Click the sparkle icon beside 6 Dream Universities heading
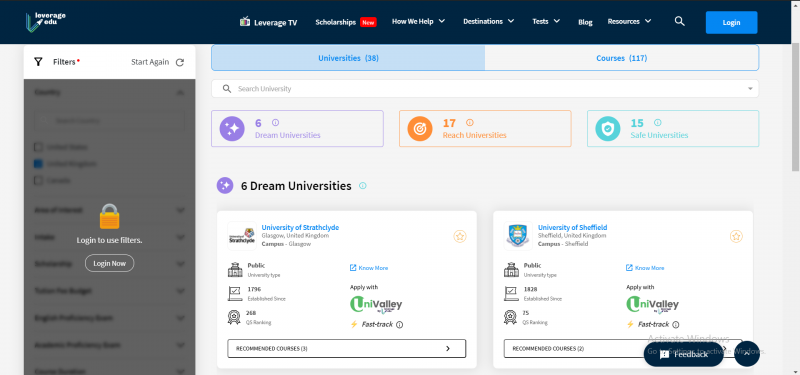800x375 pixels. [225, 186]
